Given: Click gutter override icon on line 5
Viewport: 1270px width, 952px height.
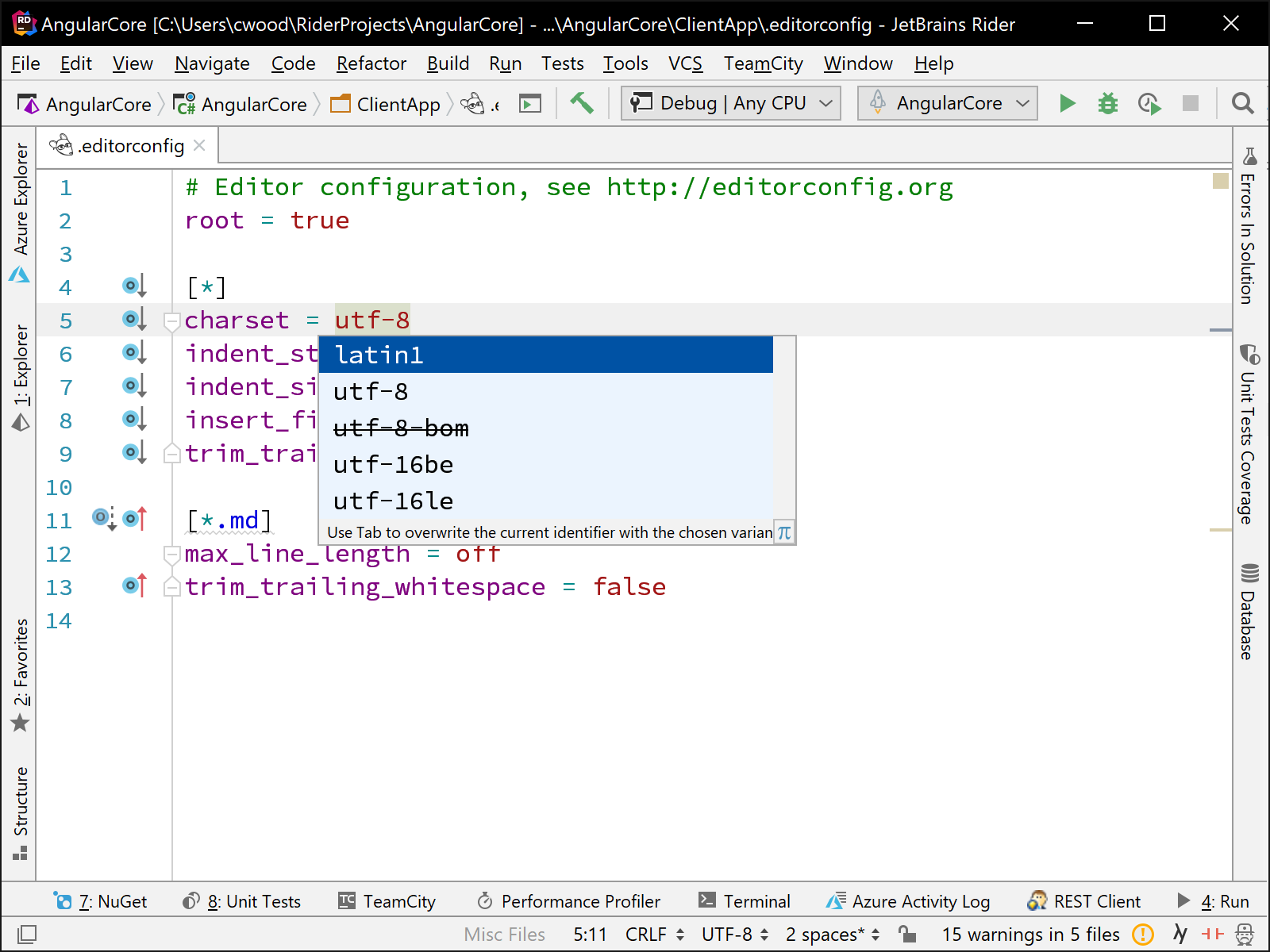Looking at the screenshot, I should click(134, 319).
